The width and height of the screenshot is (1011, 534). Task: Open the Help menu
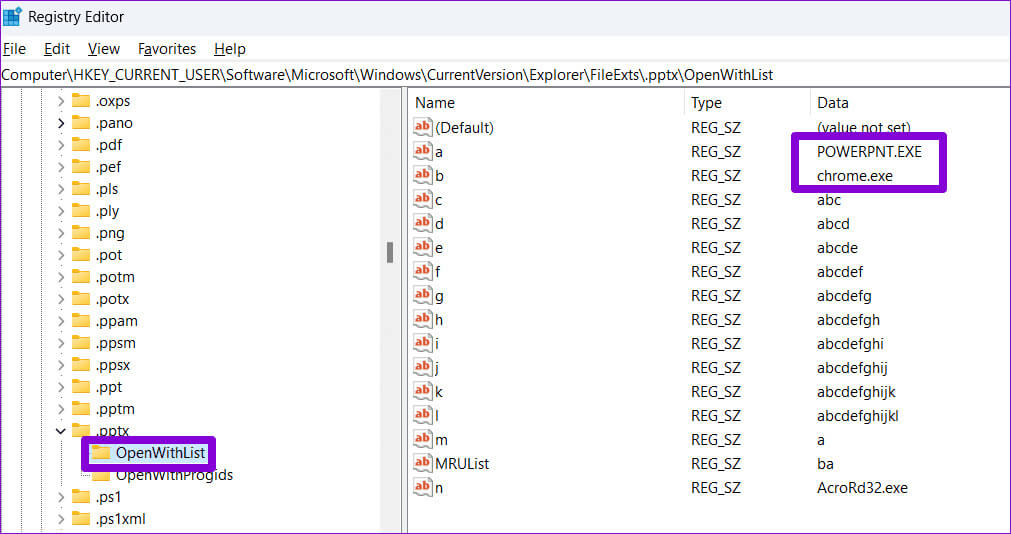click(x=230, y=49)
